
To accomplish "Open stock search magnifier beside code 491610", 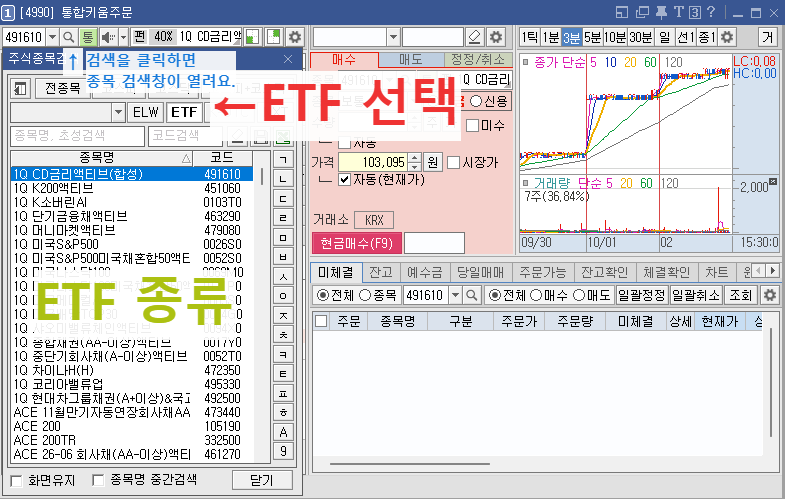I will 69,37.
